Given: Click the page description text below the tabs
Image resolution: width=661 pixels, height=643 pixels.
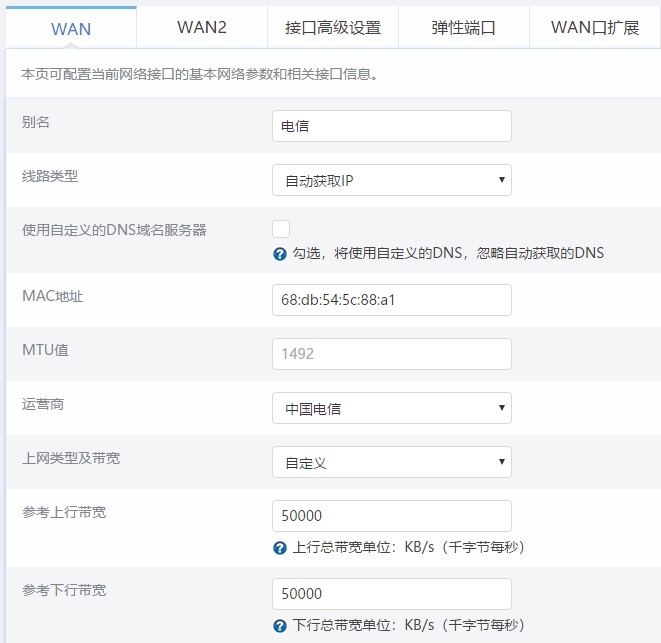Looking at the screenshot, I should (x=199, y=75).
